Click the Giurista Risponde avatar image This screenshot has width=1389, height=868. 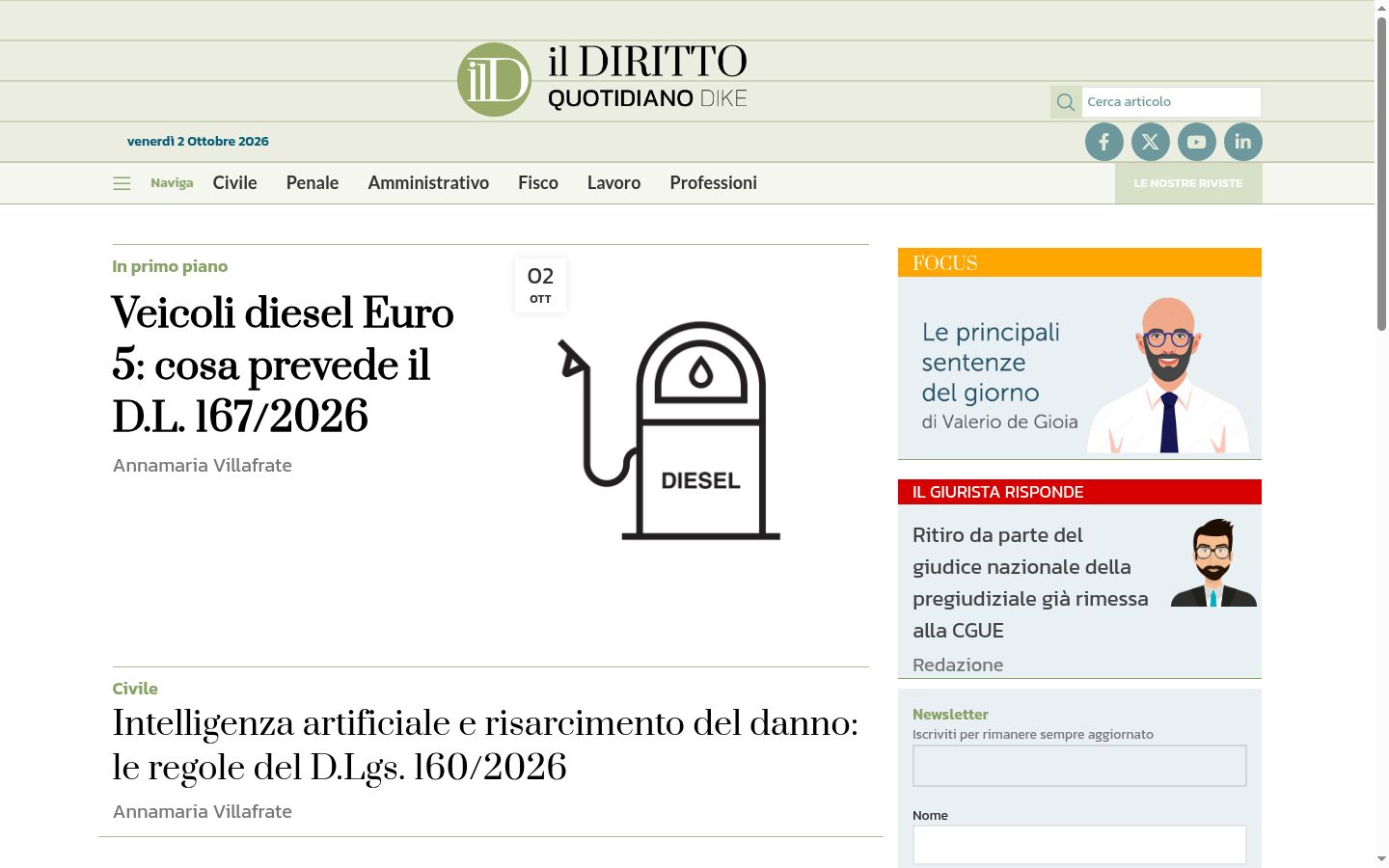(x=1213, y=562)
